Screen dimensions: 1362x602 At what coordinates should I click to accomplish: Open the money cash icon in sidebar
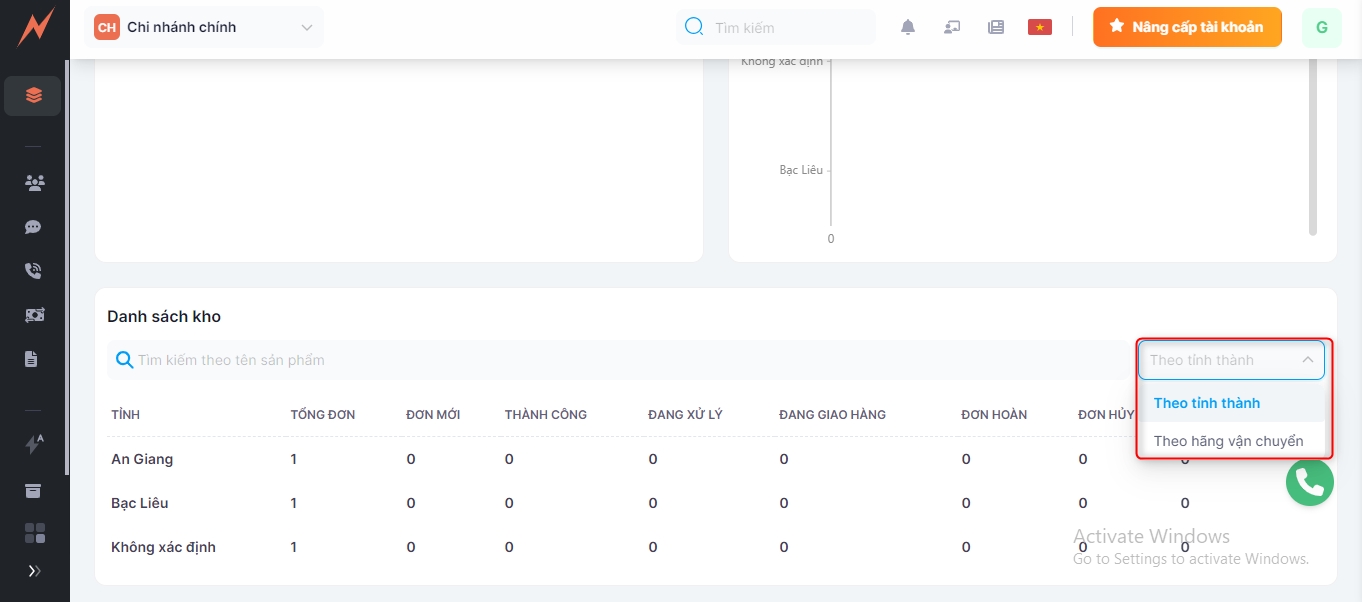pyautogui.click(x=34, y=315)
